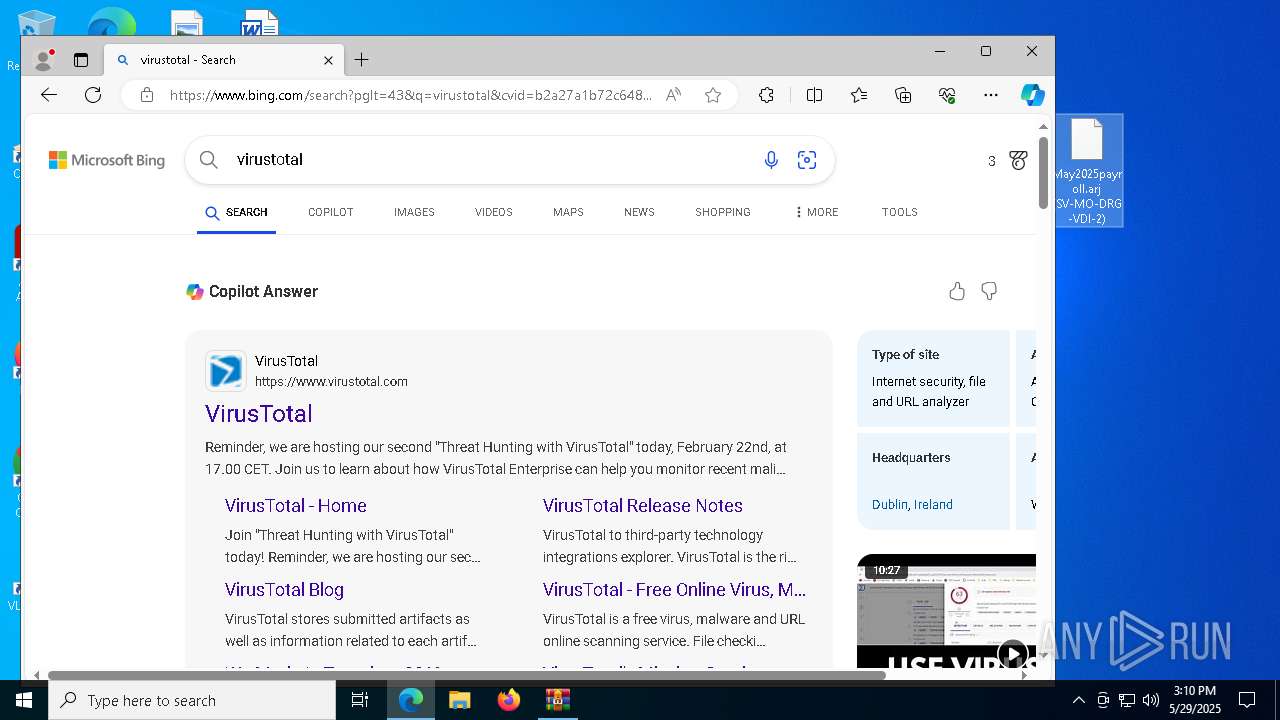Open the Copilot sidebar icon

1033,95
